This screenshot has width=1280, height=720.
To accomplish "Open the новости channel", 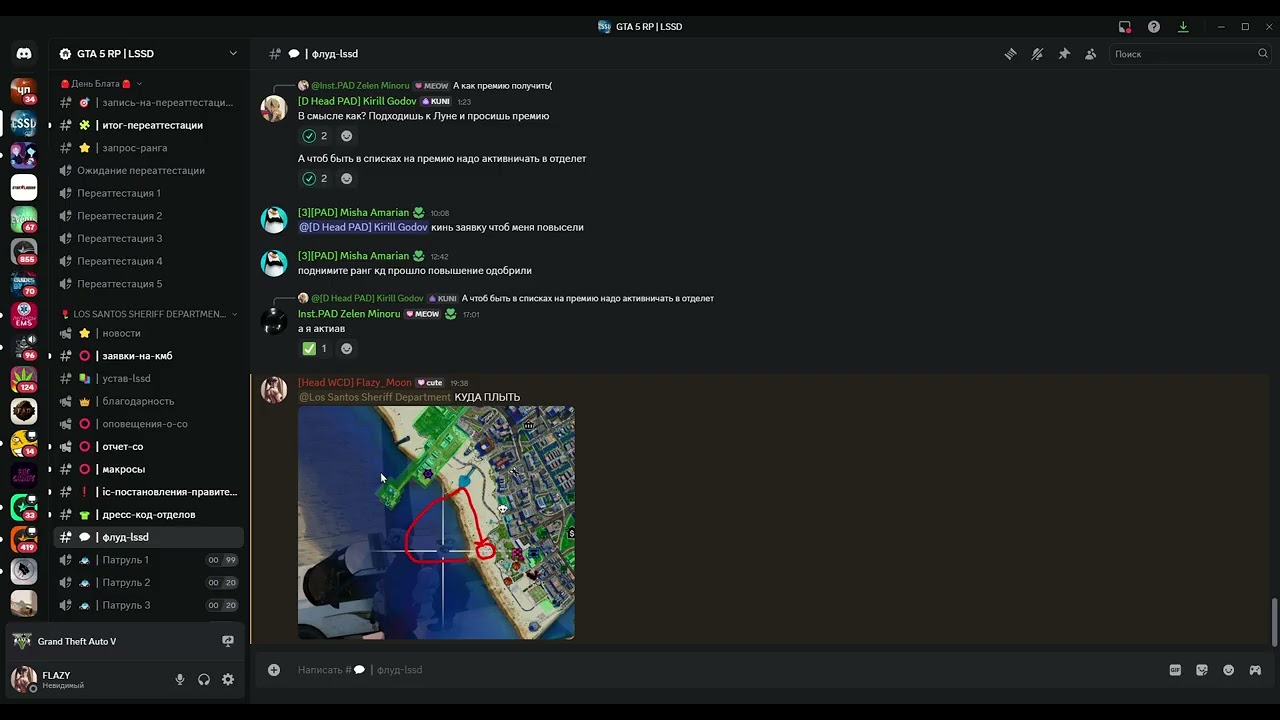I will pyautogui.click(x=149, y=333).
